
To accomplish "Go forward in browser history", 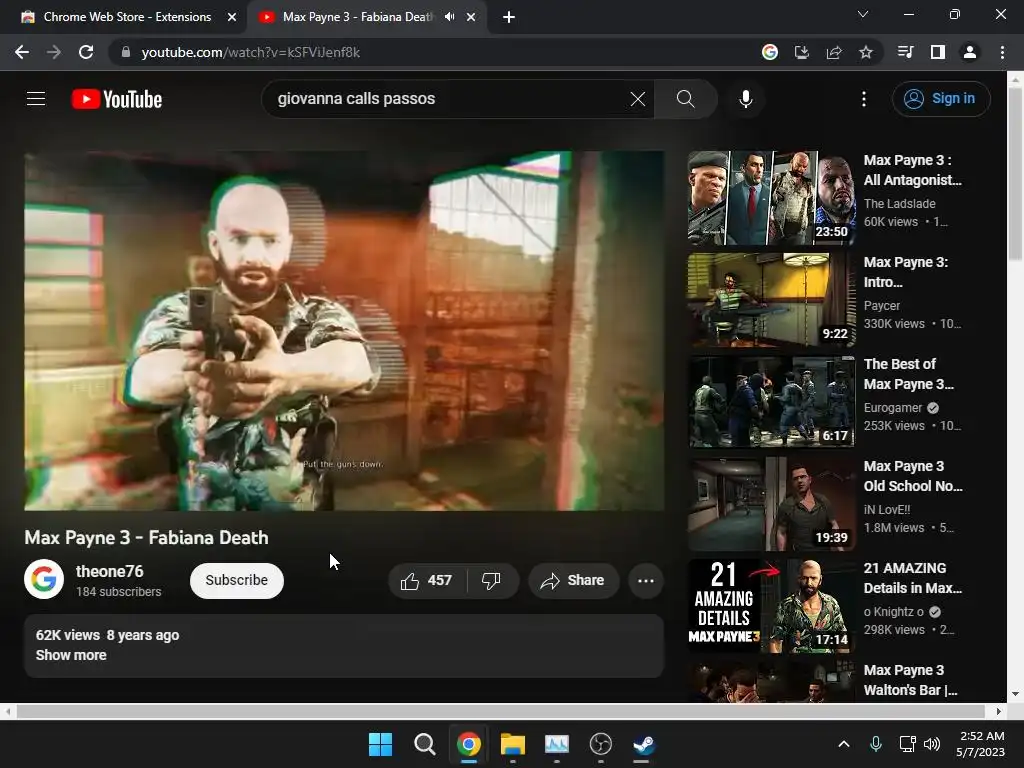I will (54, 52).
